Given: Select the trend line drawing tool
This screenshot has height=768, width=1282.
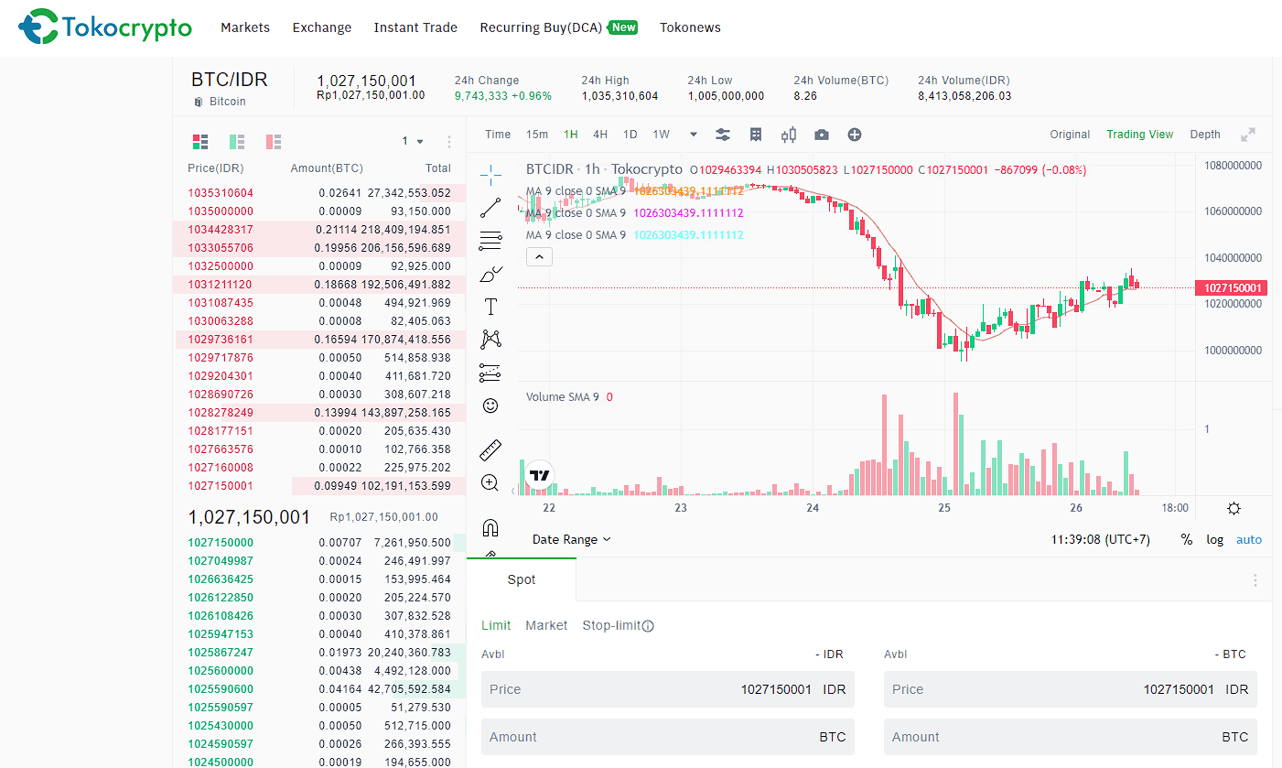Looking at the screenshot, I should point(490,208).
